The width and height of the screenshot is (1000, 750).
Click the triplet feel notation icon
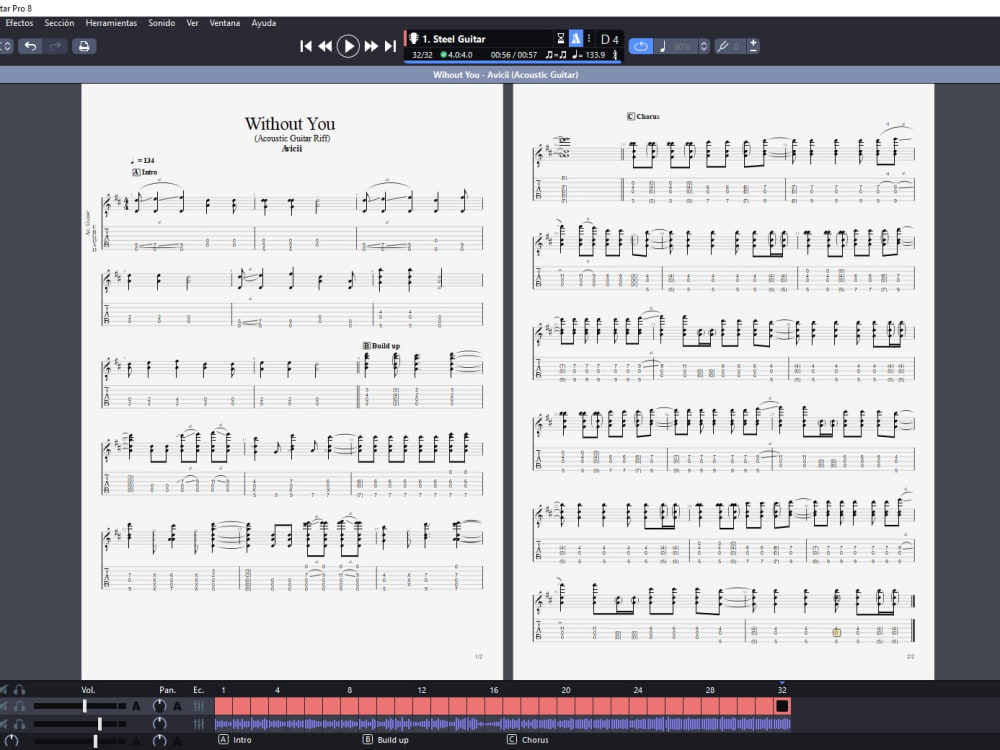tap(555, 55)
